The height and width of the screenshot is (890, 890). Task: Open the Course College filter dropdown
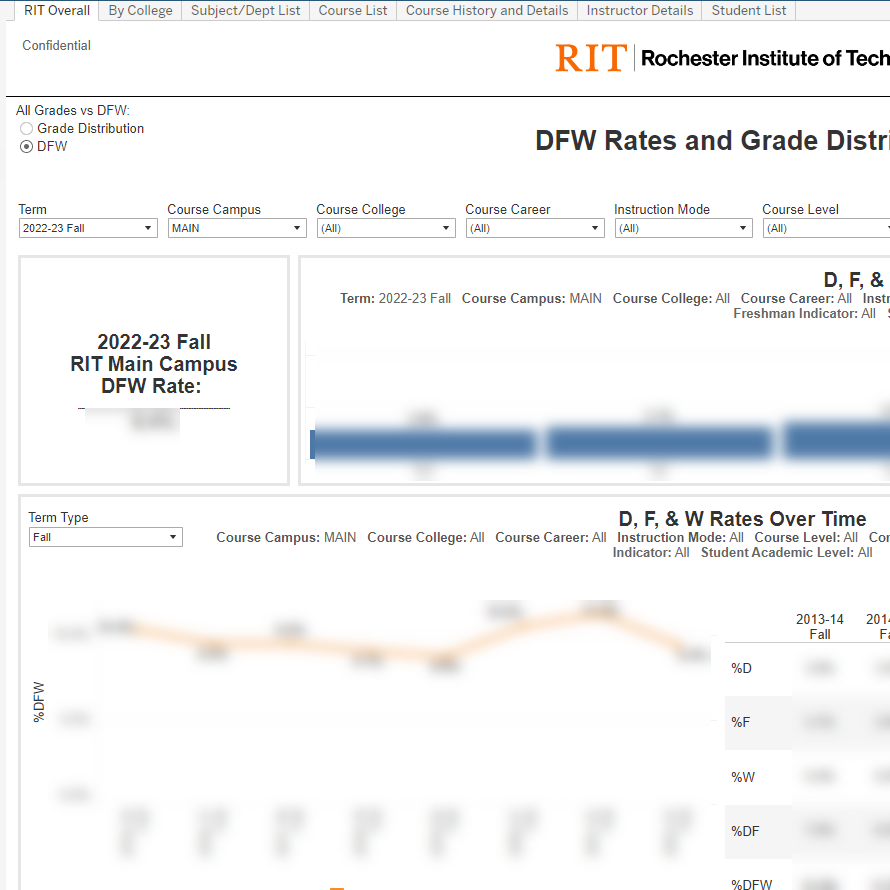[x=386, y=228]
